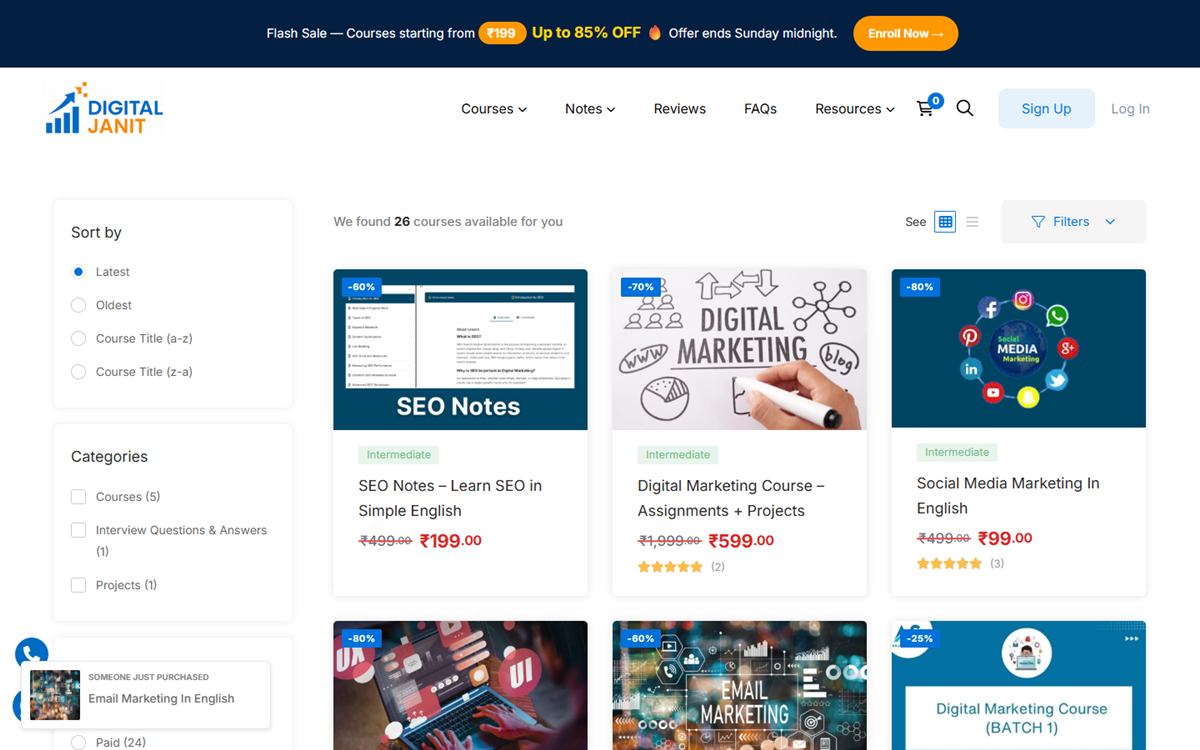Click the ₹599.00 sale price
Screen dimensions: 1200x750
point(741,541)
